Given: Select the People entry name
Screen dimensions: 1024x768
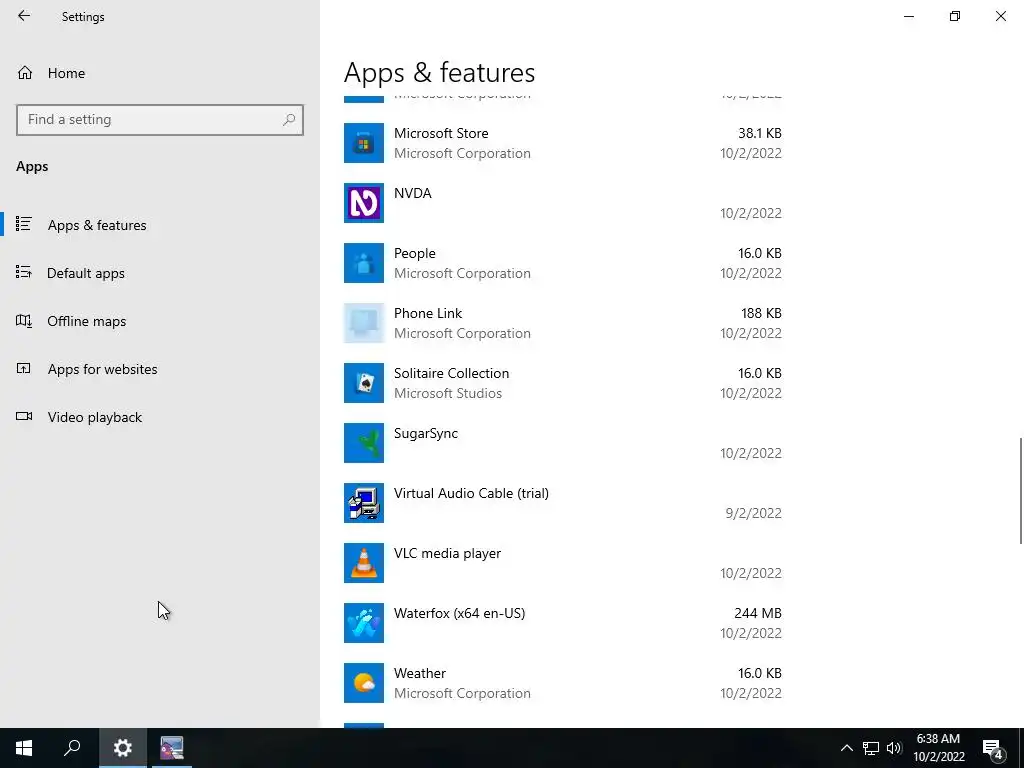Looking at the screenshot, I should pos(415,253).
